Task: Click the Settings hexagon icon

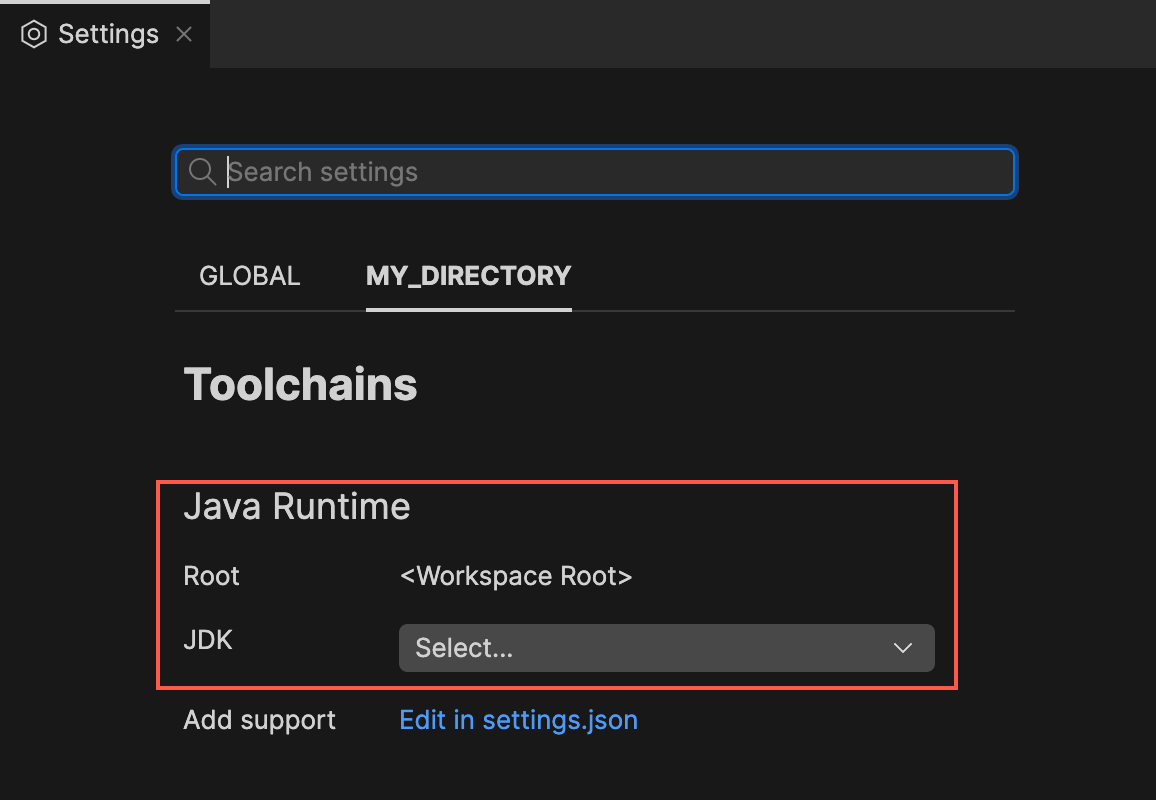Action: click(33, 33)
